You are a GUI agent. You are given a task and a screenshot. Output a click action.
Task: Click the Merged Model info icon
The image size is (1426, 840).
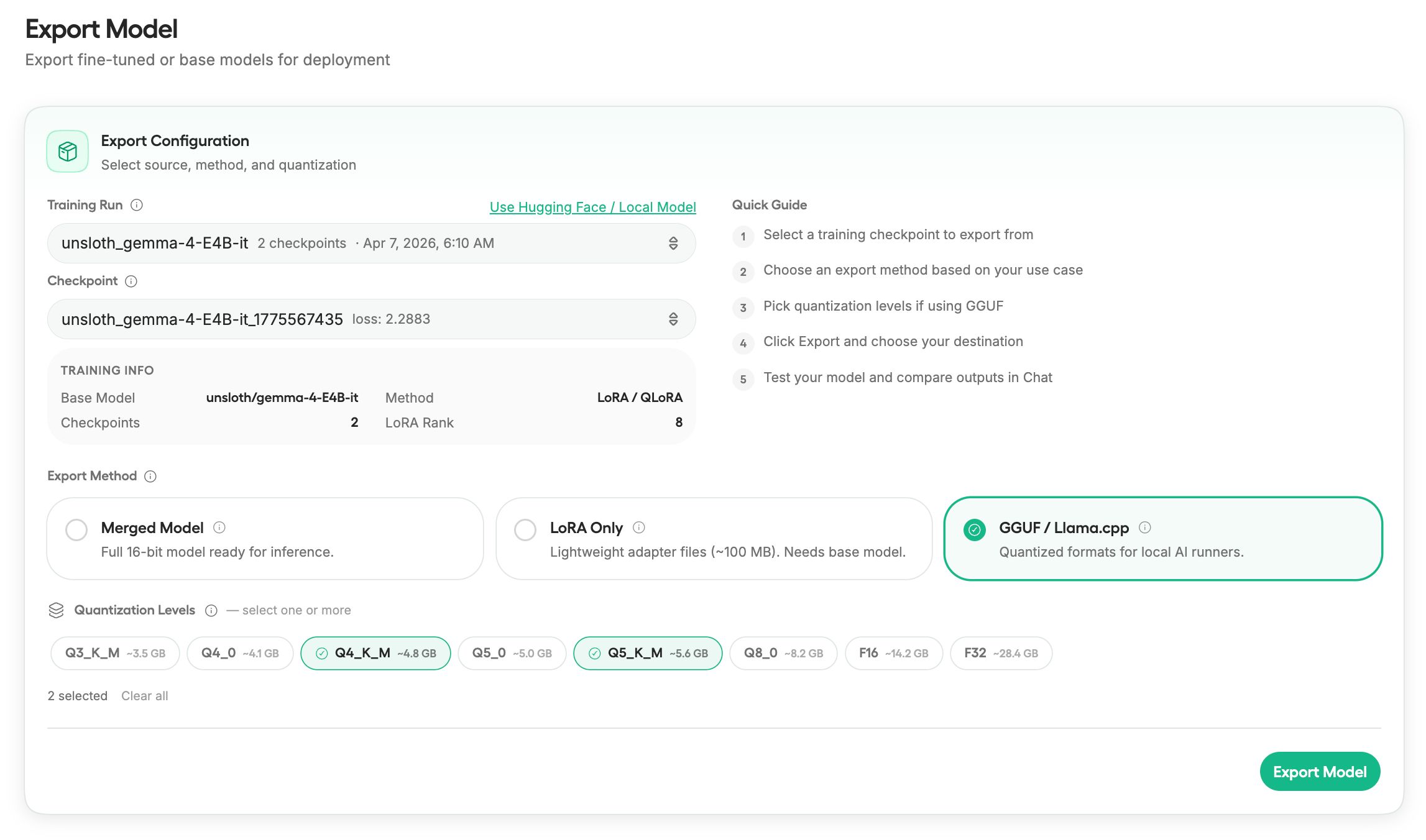click(219, 527)
